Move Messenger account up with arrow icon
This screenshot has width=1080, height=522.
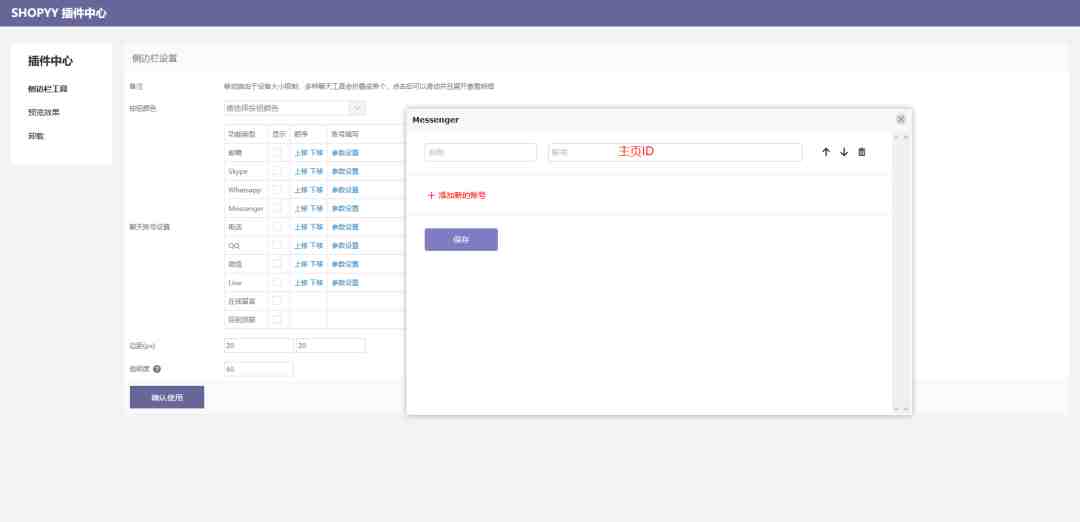pyautogui.click(x=826, y=152)
